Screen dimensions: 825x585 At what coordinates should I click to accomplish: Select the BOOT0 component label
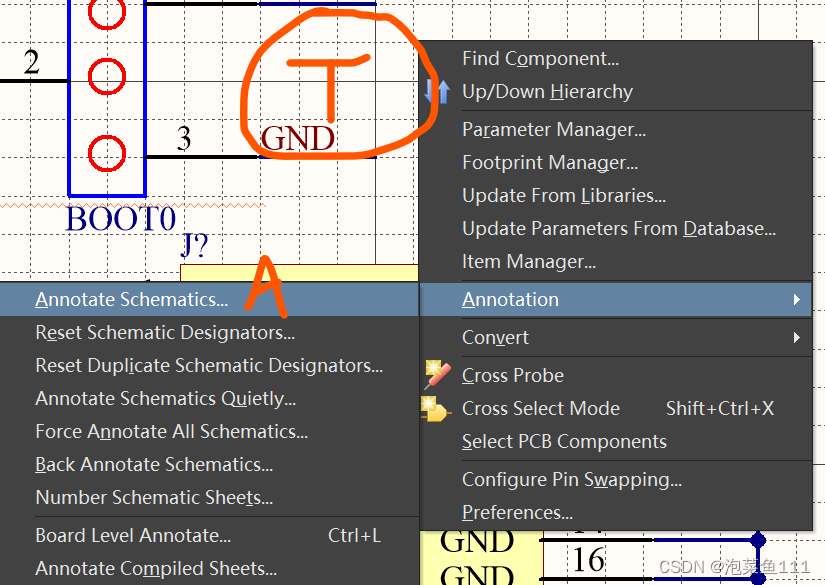pyautogui.click(x=120, y=219)
